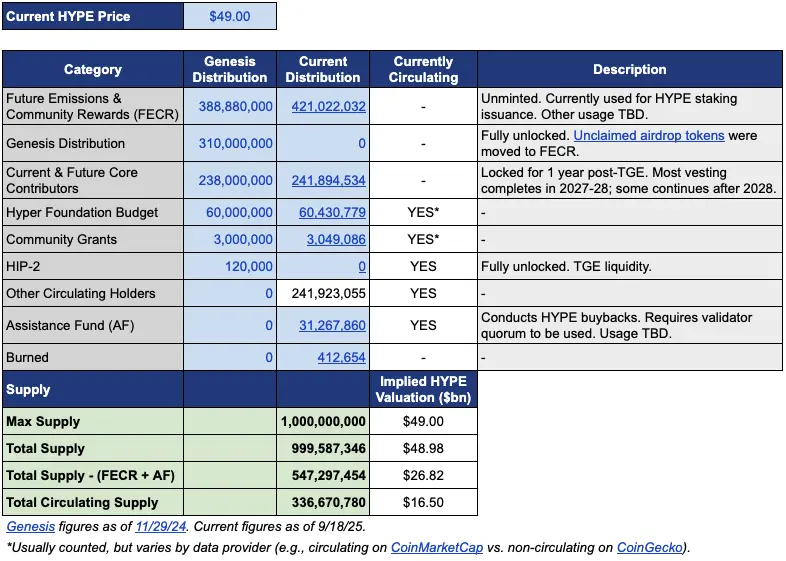Click HIP-2 current distribution 0 link
Image resolution: width=786 pixels, height=561 pixels.
(x=361, y=267)
